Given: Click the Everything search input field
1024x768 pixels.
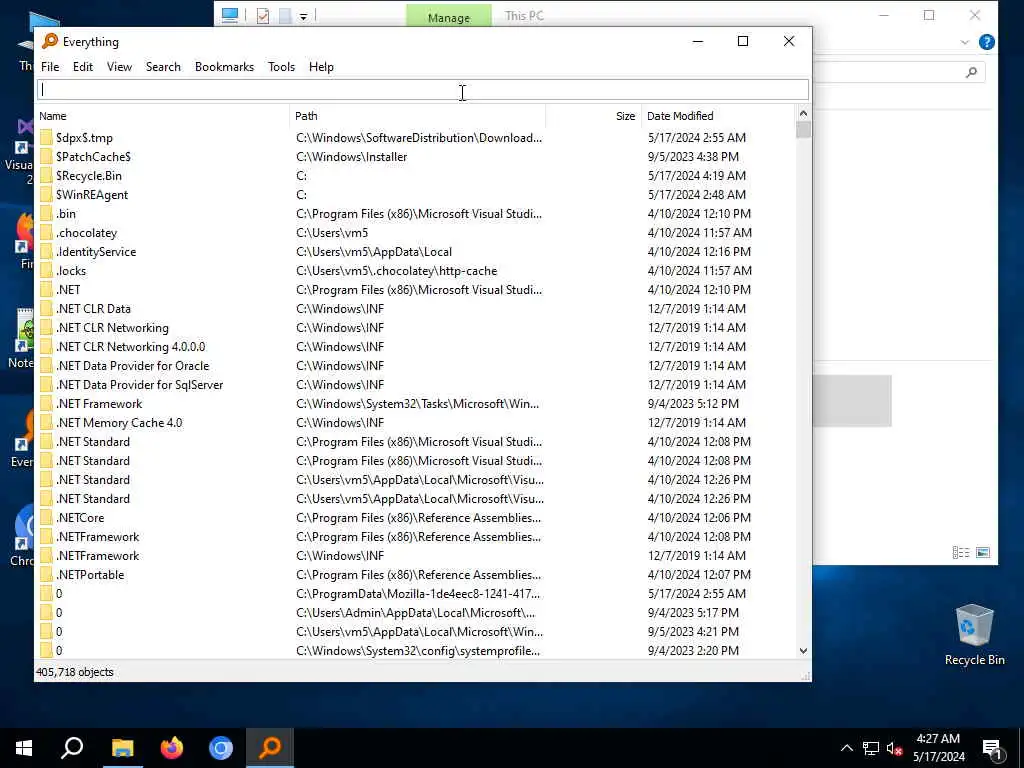Looking at the screenshot, I should (423, 89).
